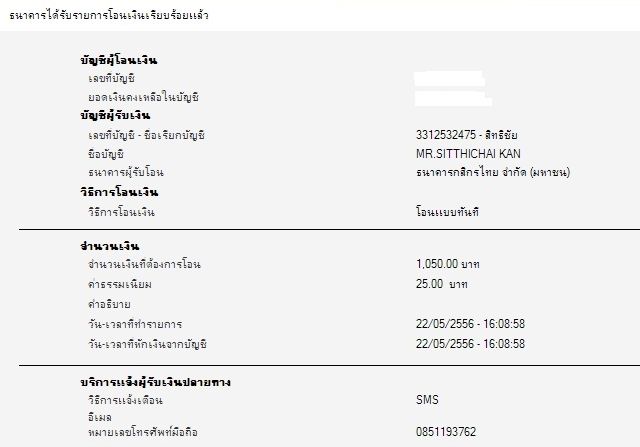Screen dimensions: 640x447
Task: Click the redacted sender account number field
Action: (x=449, y=78)
